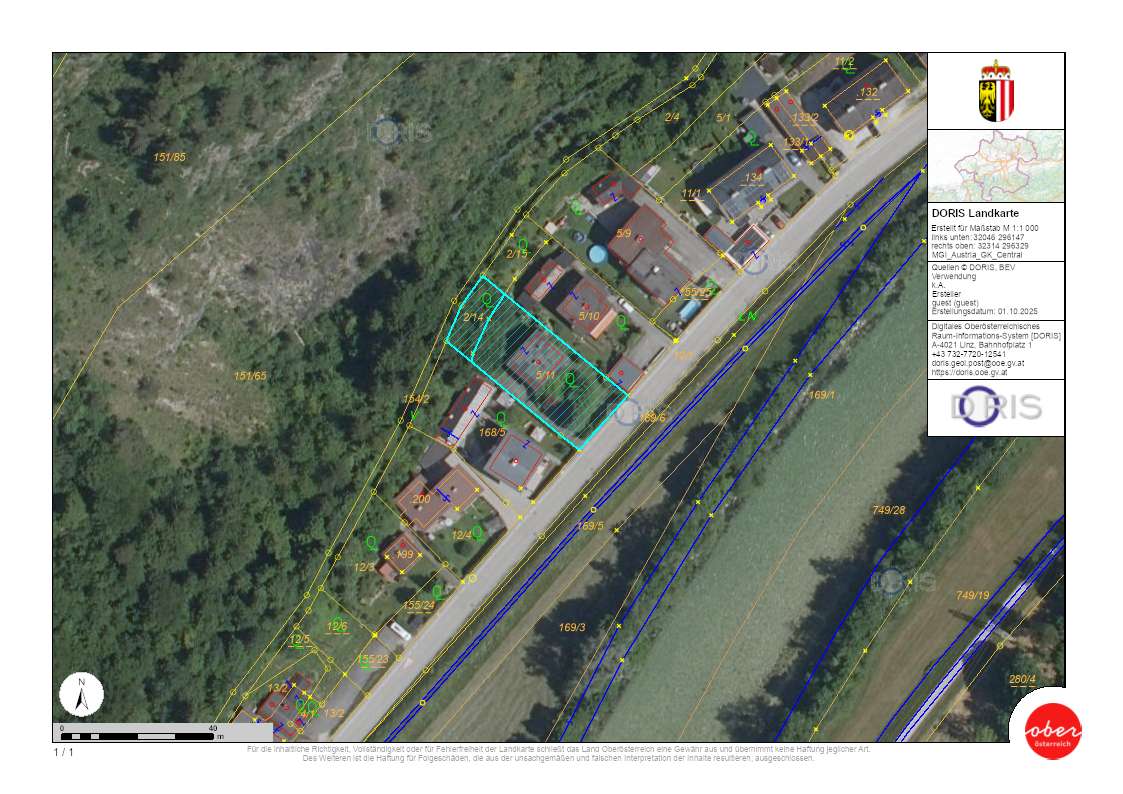Click the blue swimming pool symbol near house 5/9
Image resolution: width=1123 pixels, height=794 pixels.
coord(597,254)
